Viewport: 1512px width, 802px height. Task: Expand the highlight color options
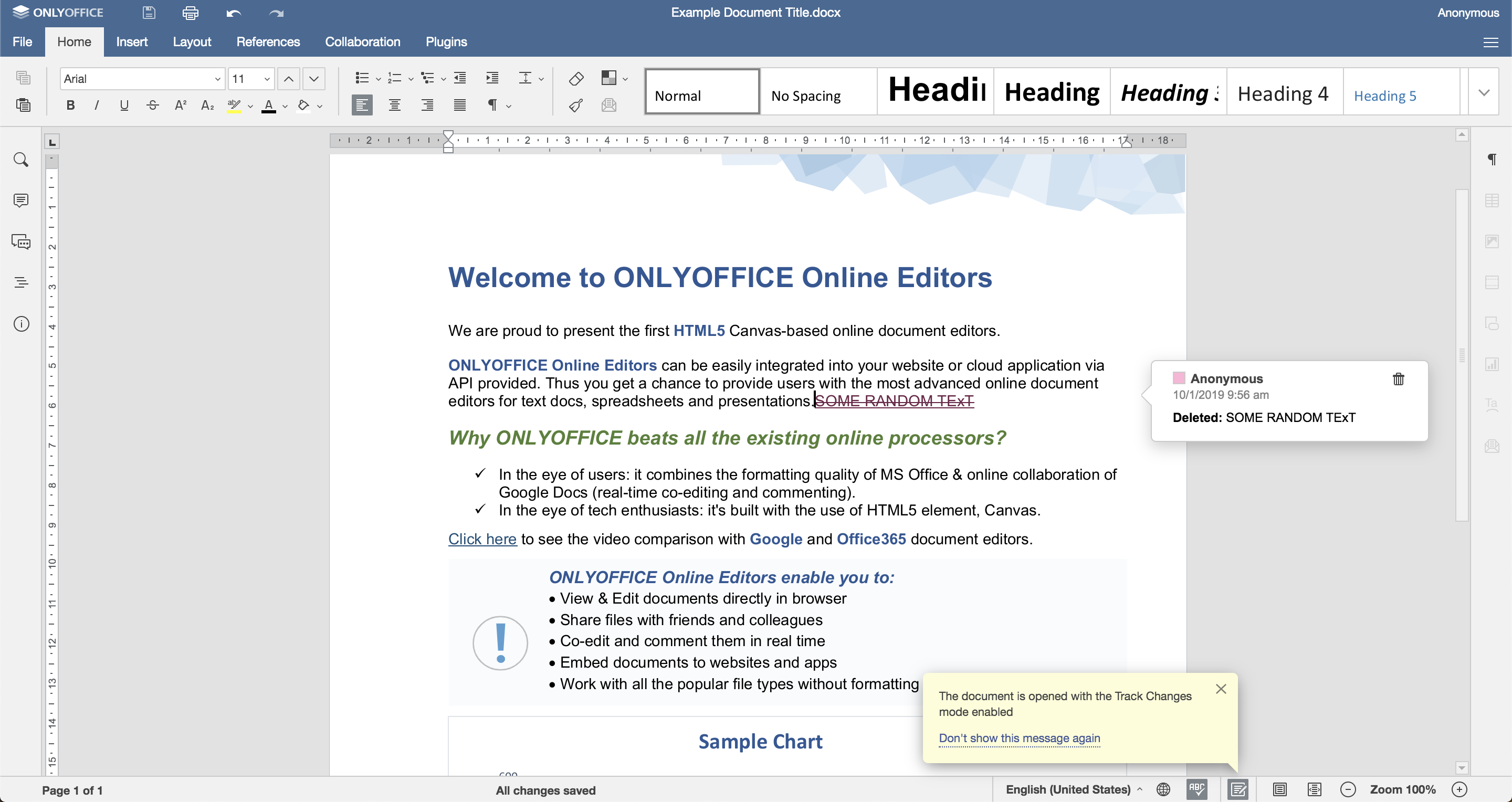pyautogui.click(x=250, y=106)
